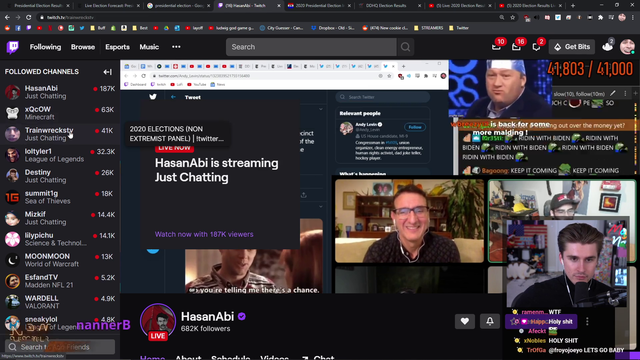This screenshot has height=360, width=640.
Task: Open WARDELL VALORANT channel
Action: [x=60, y=302]
